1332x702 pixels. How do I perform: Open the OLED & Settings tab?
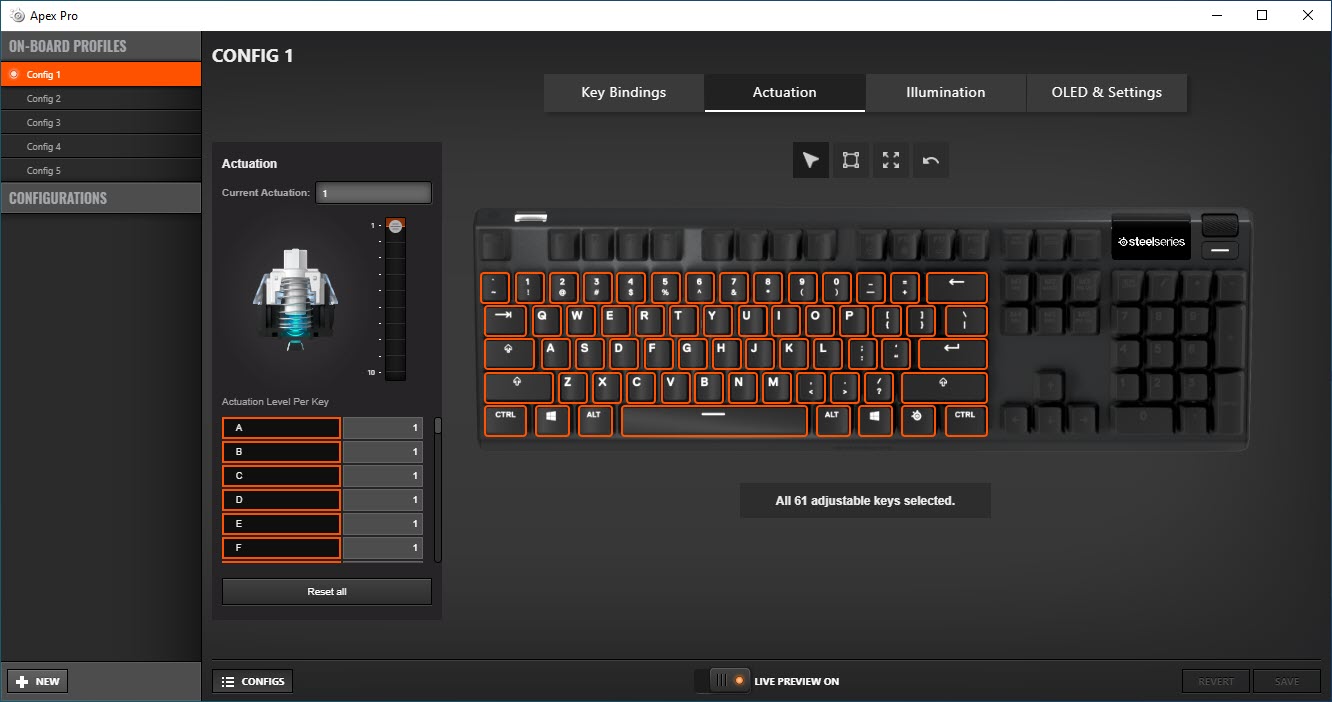click(1107, 92)
